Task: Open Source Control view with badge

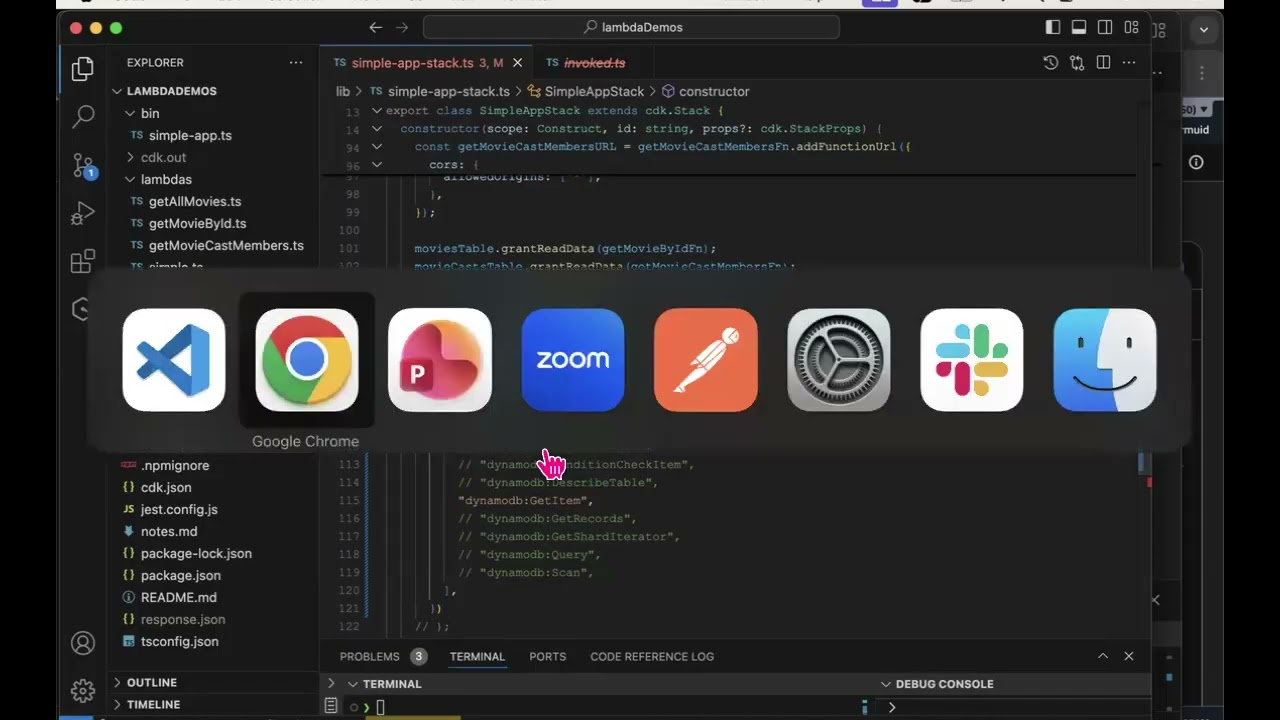Action: click(x=83, y=165)
